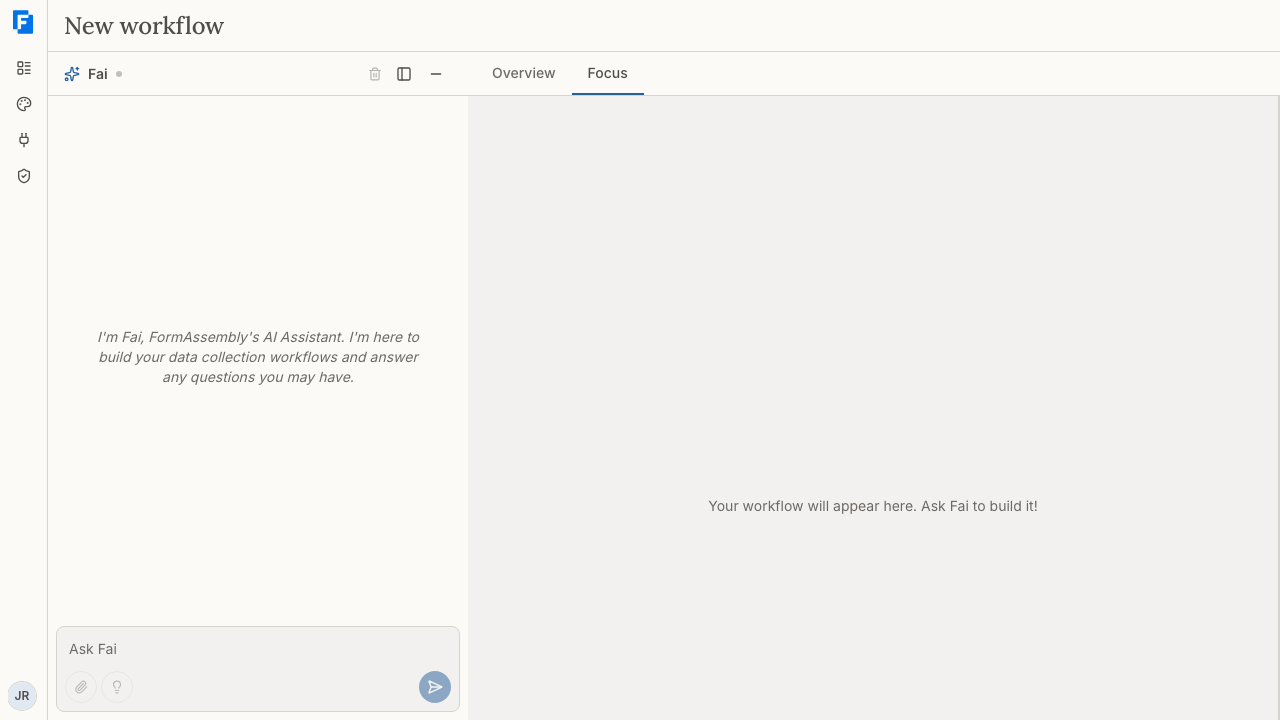The height and width of the screenshot is (720, 1280).
Task: Click the Fai introduction message text
Action: click(x=258, y=357)
